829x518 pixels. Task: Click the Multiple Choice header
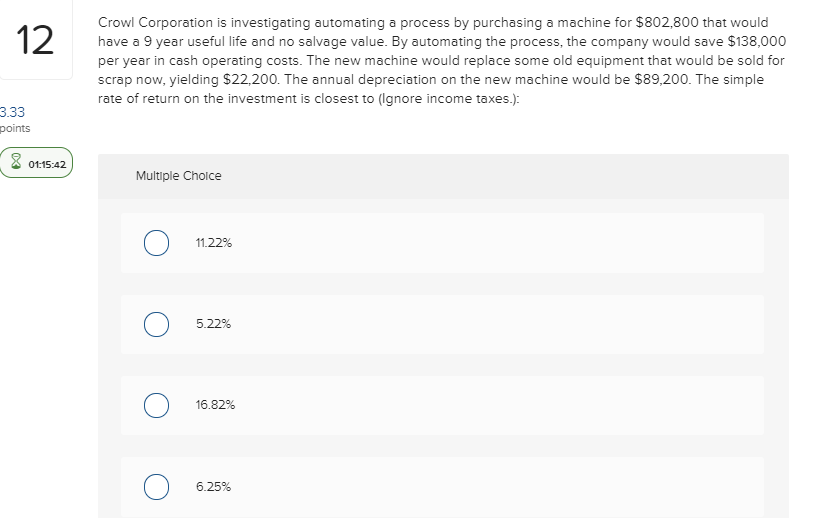click(178, 176)
